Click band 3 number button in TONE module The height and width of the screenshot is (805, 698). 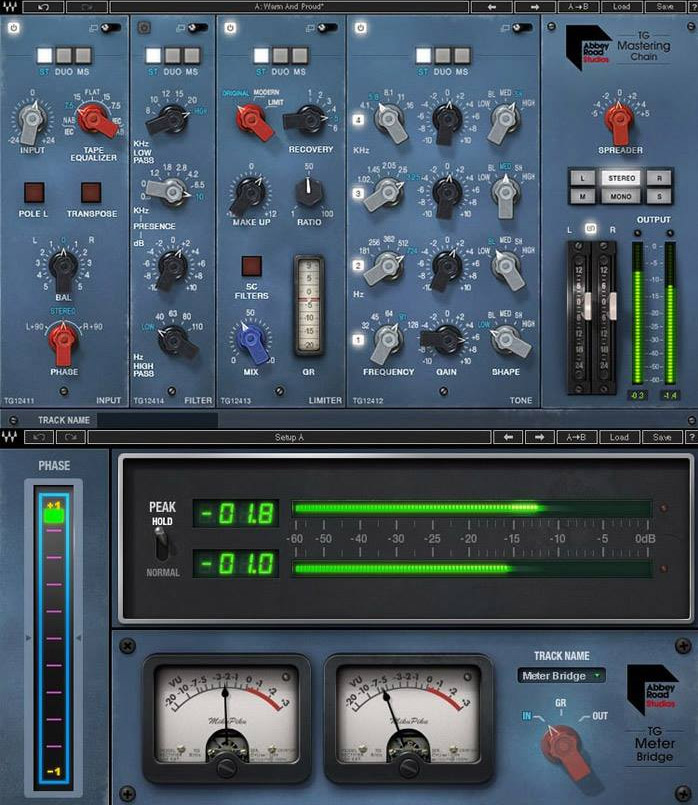[x=358, y=194]
